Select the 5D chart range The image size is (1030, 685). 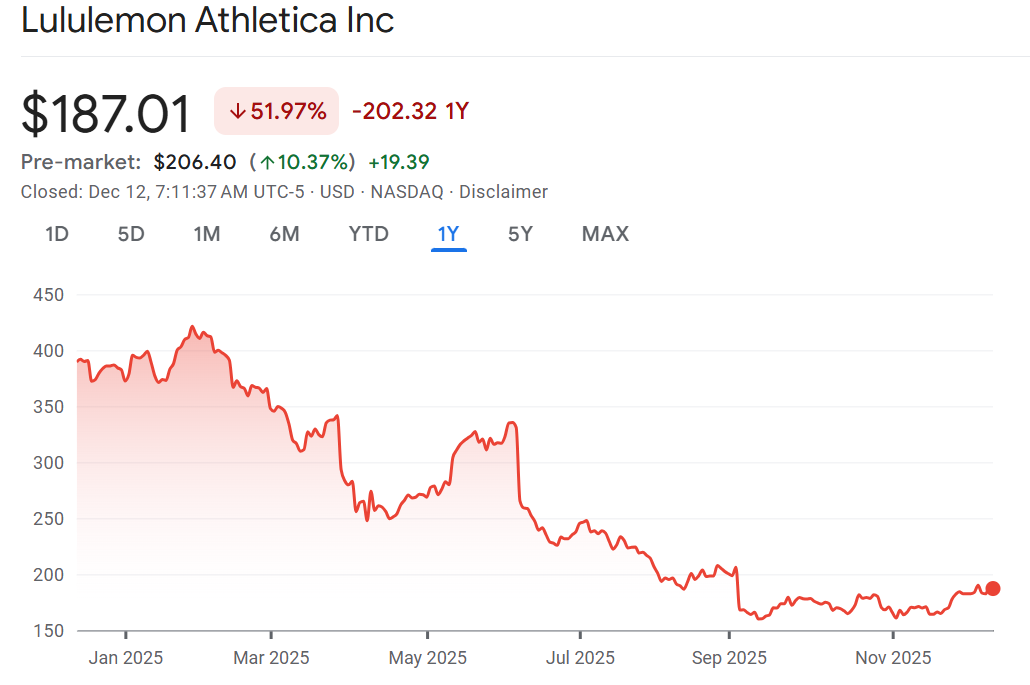(131, 234)
